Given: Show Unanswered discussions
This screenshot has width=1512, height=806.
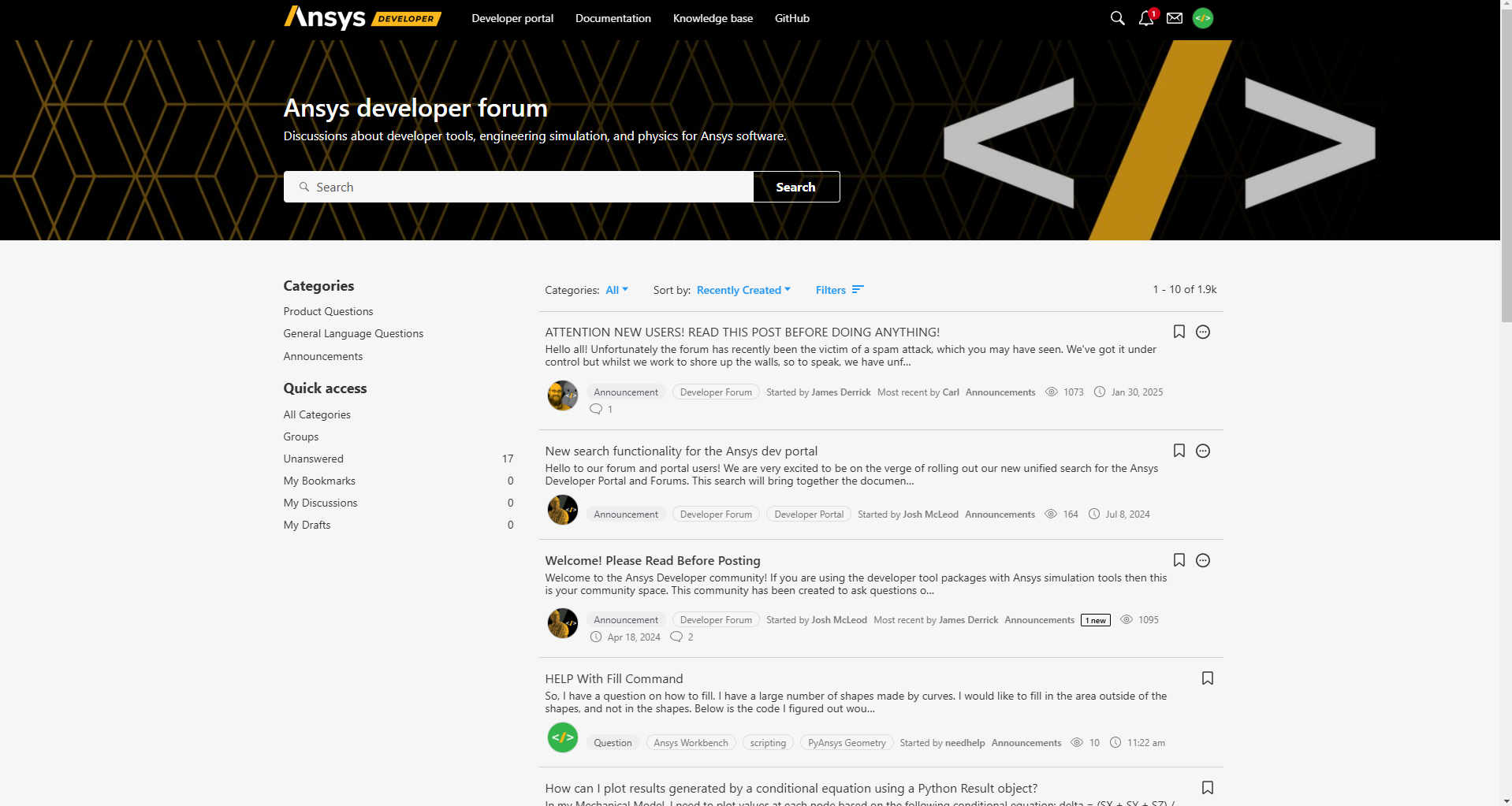Looking at the screenshot, I should click(x=314, y=459).
